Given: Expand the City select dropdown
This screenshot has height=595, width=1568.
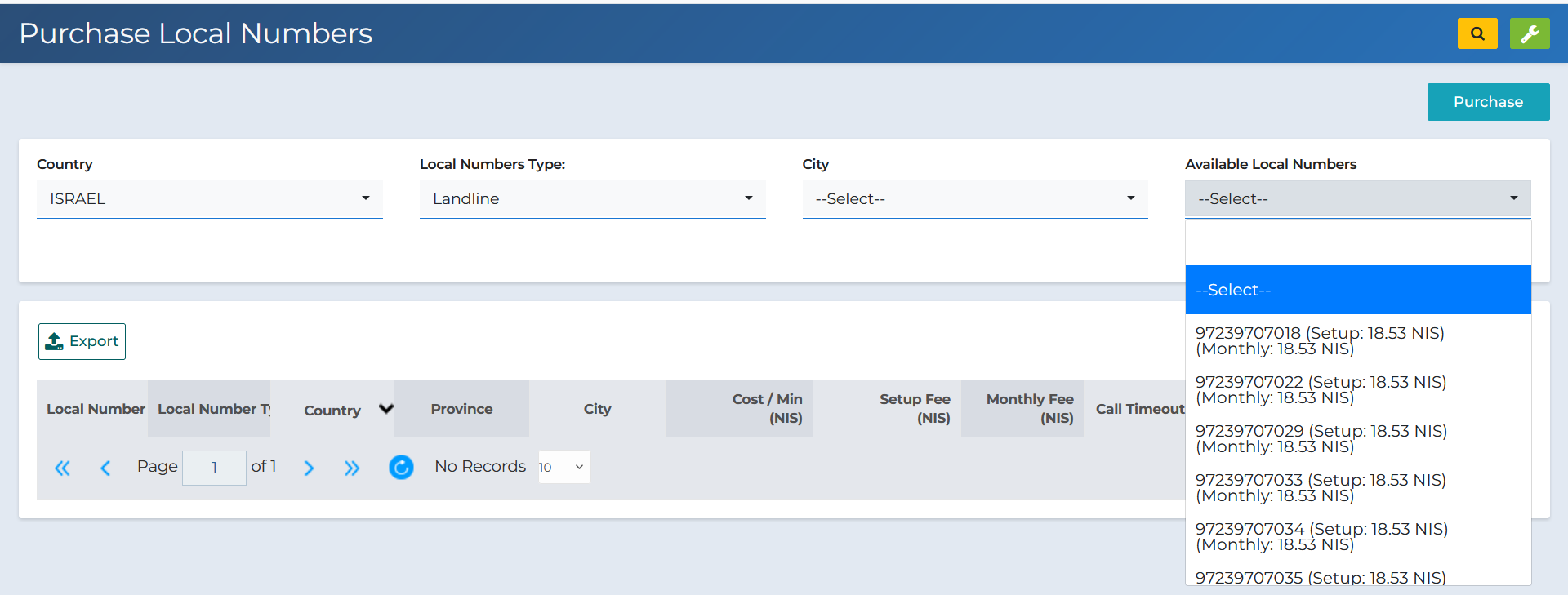Looking at the screenshot, I should click(975, 199).
